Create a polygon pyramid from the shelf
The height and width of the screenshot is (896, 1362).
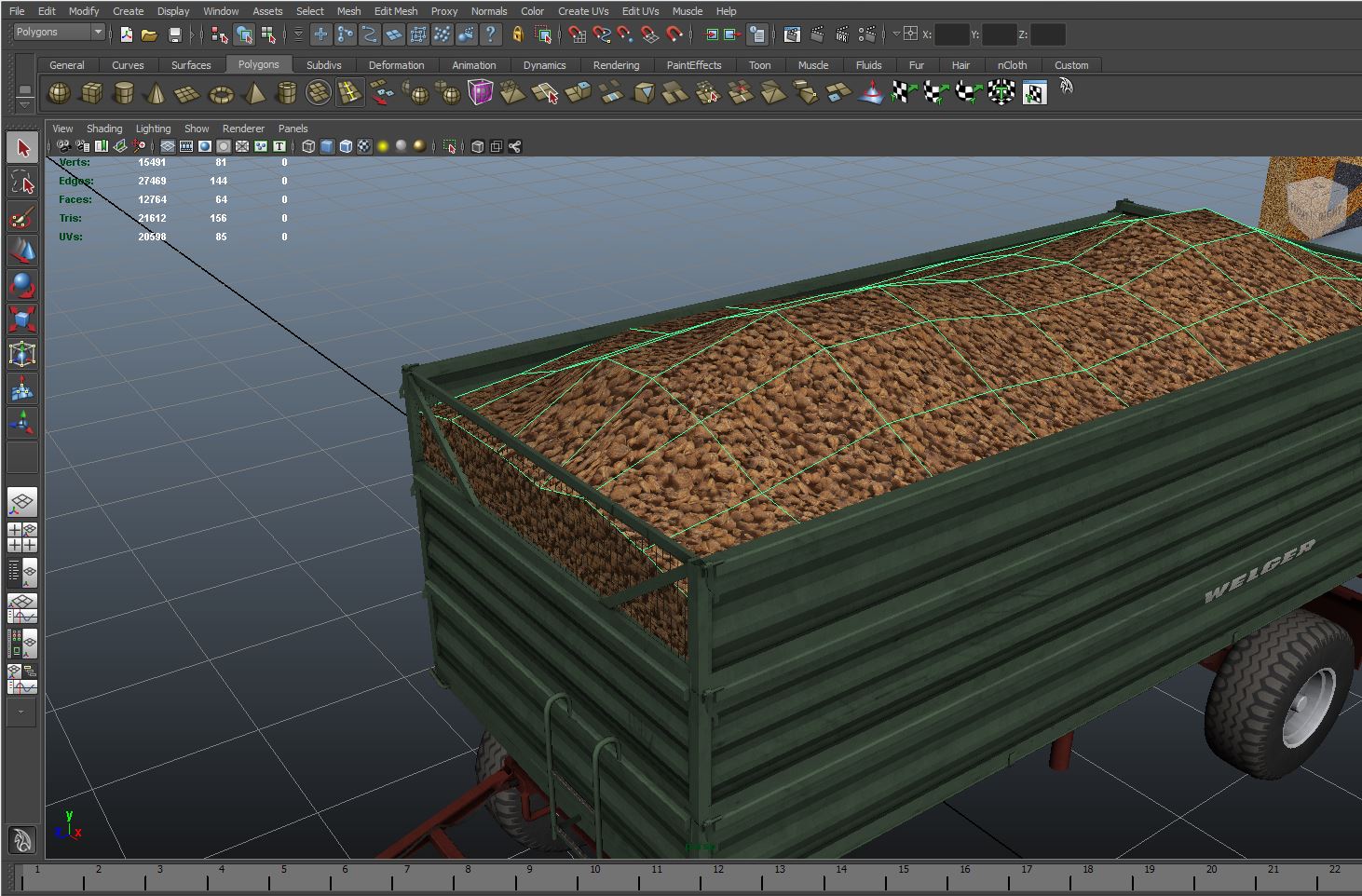253,93
